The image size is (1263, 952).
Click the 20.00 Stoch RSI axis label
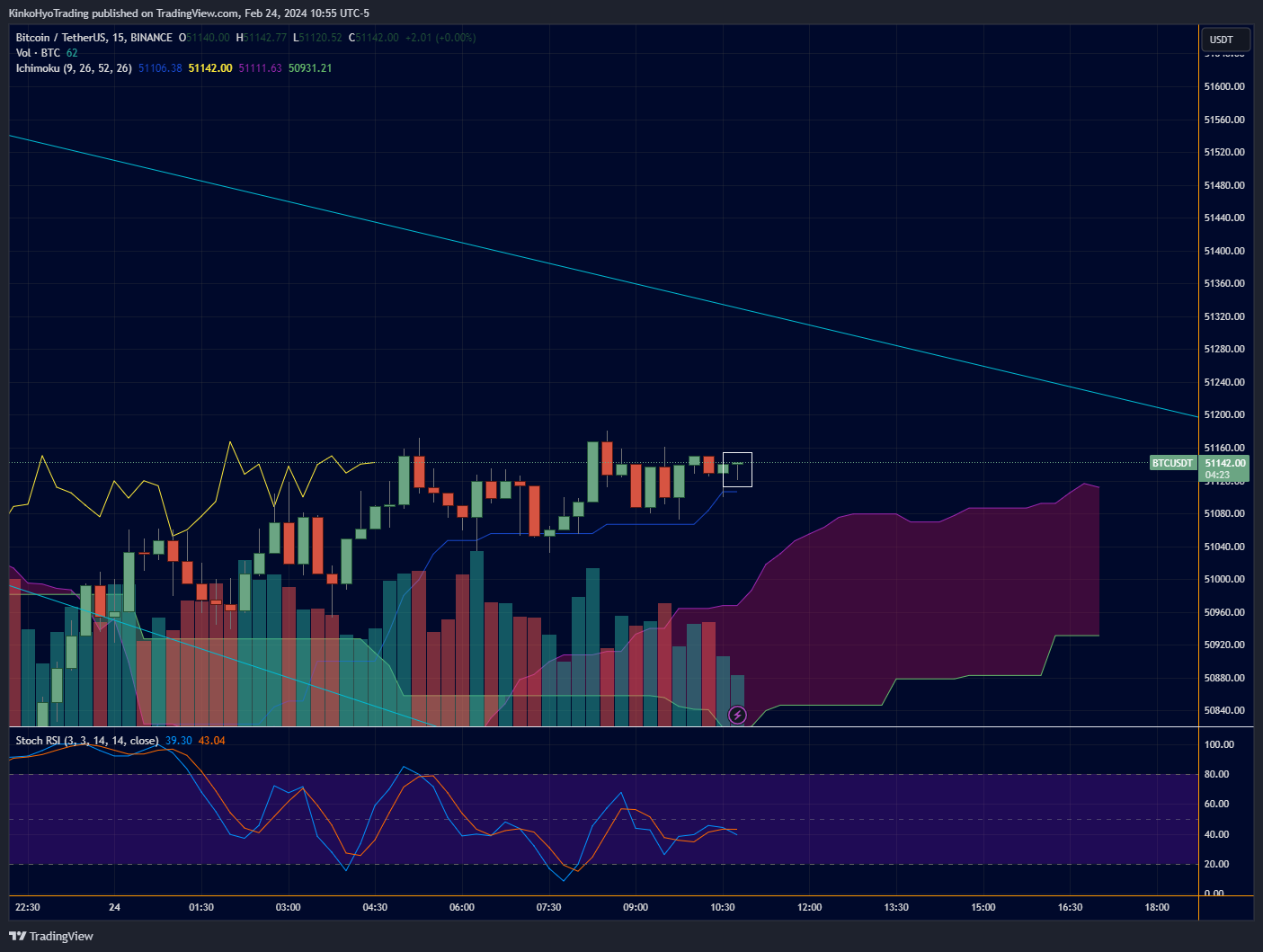[1216, 864]
